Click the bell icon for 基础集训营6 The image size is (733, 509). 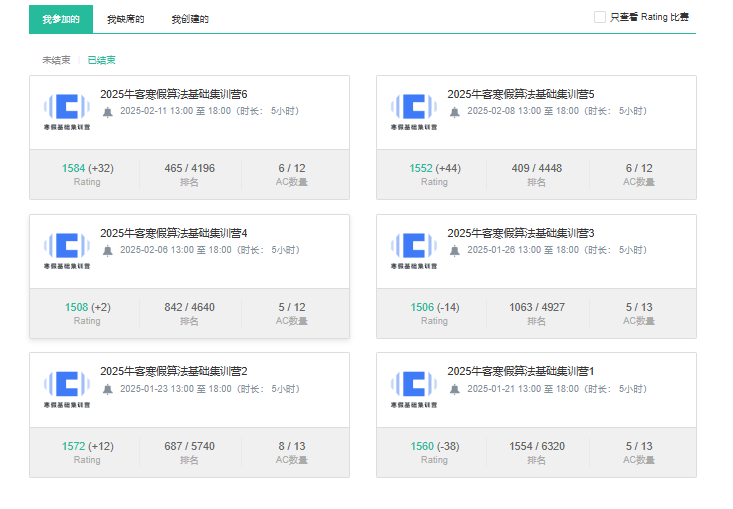click(x=108, y=112)
